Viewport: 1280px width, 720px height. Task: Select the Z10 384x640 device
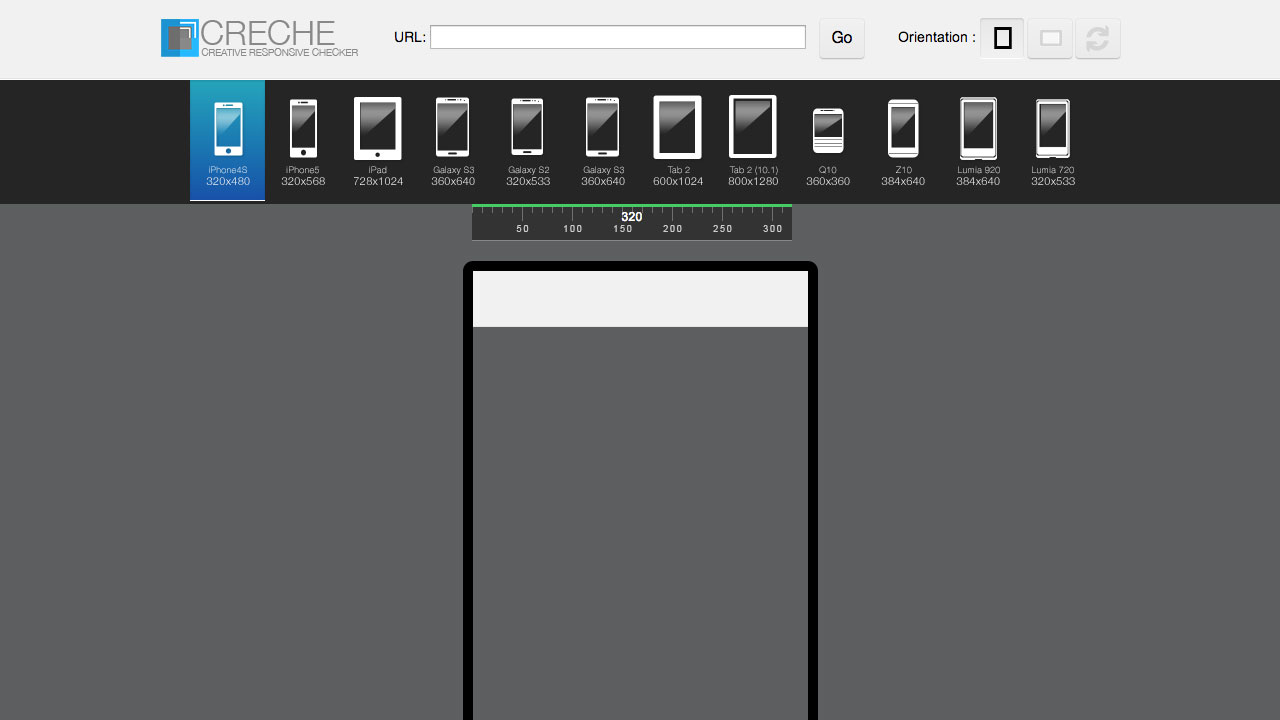tap(903, 141)
